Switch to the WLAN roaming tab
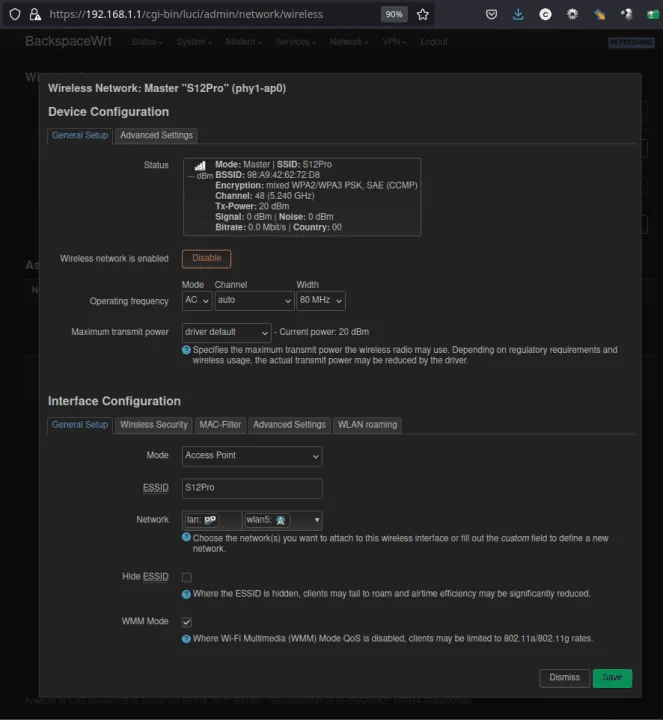The image size is (663, 720). point(367,425)
